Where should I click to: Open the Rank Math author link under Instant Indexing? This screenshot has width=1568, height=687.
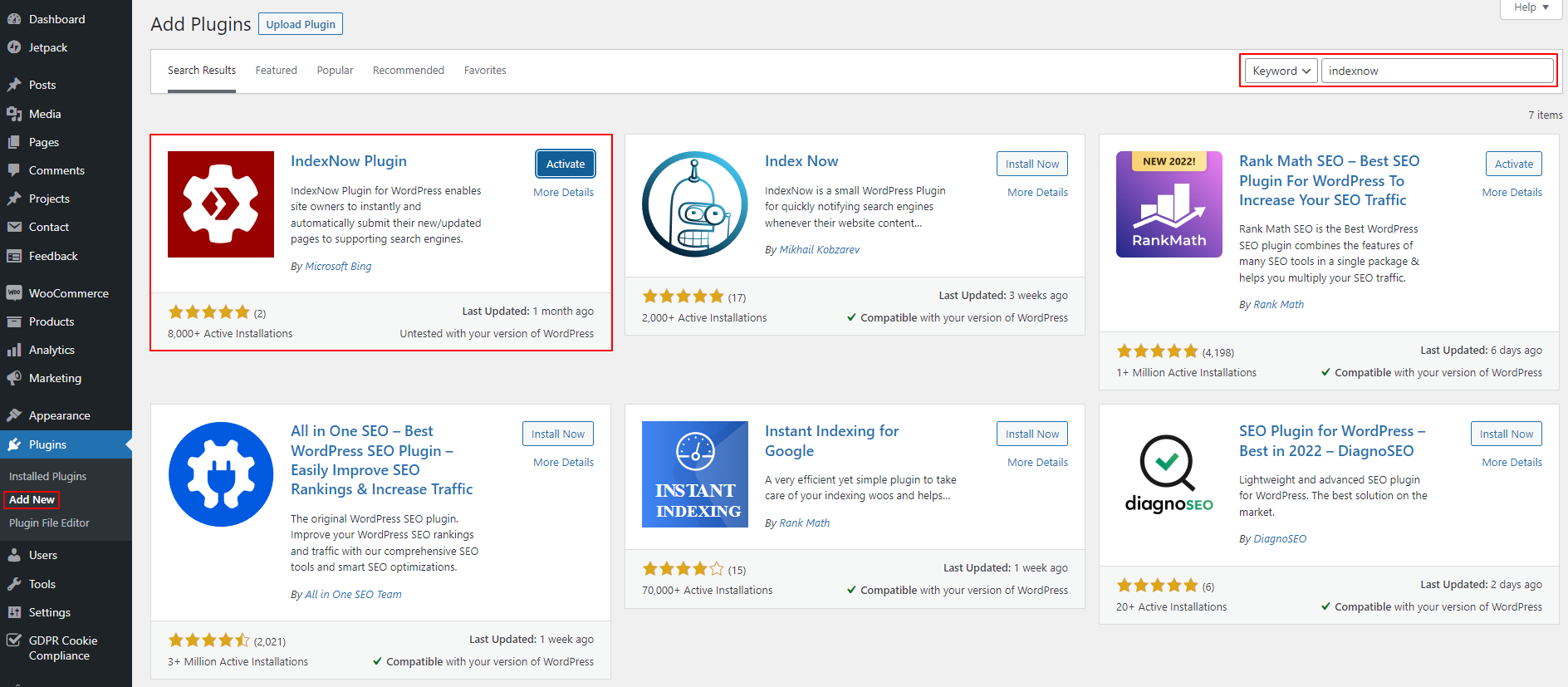click(x=805, y=523)
